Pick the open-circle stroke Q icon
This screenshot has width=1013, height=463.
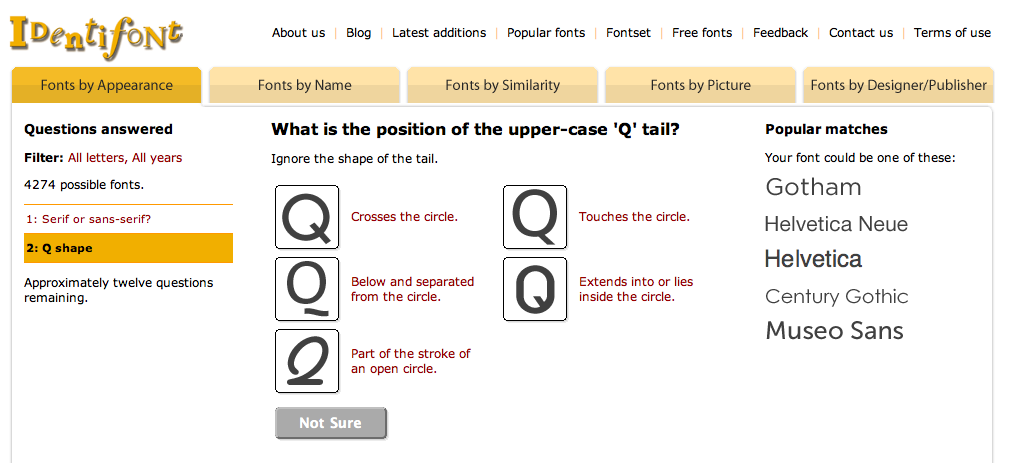point(307,361)
